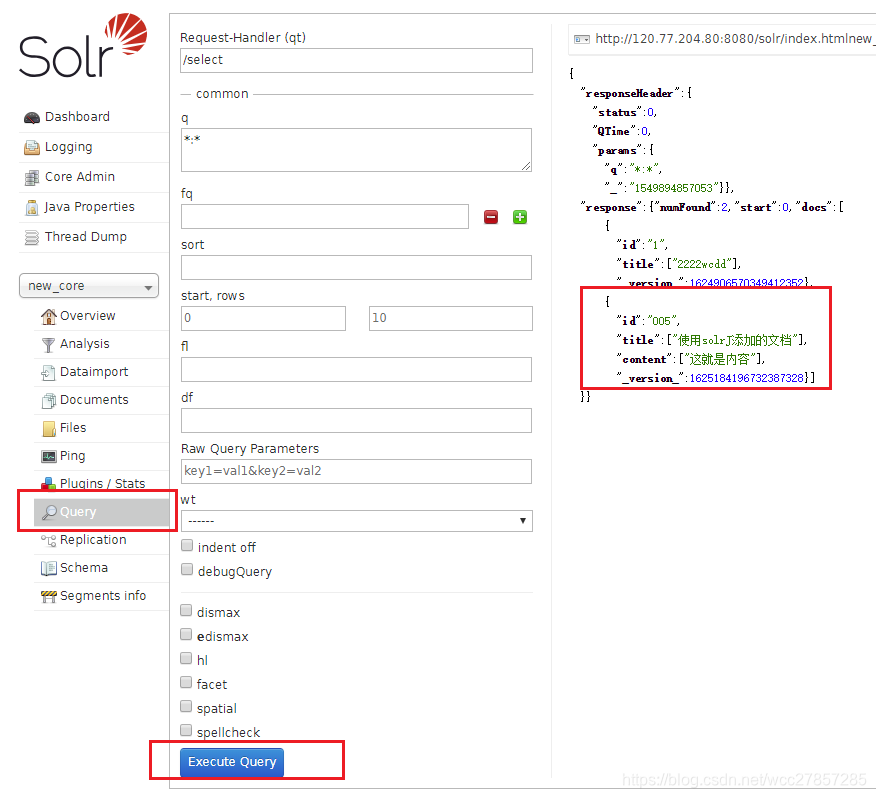
Task: Click the URL link icon beside the address
Action: point(582,39)
